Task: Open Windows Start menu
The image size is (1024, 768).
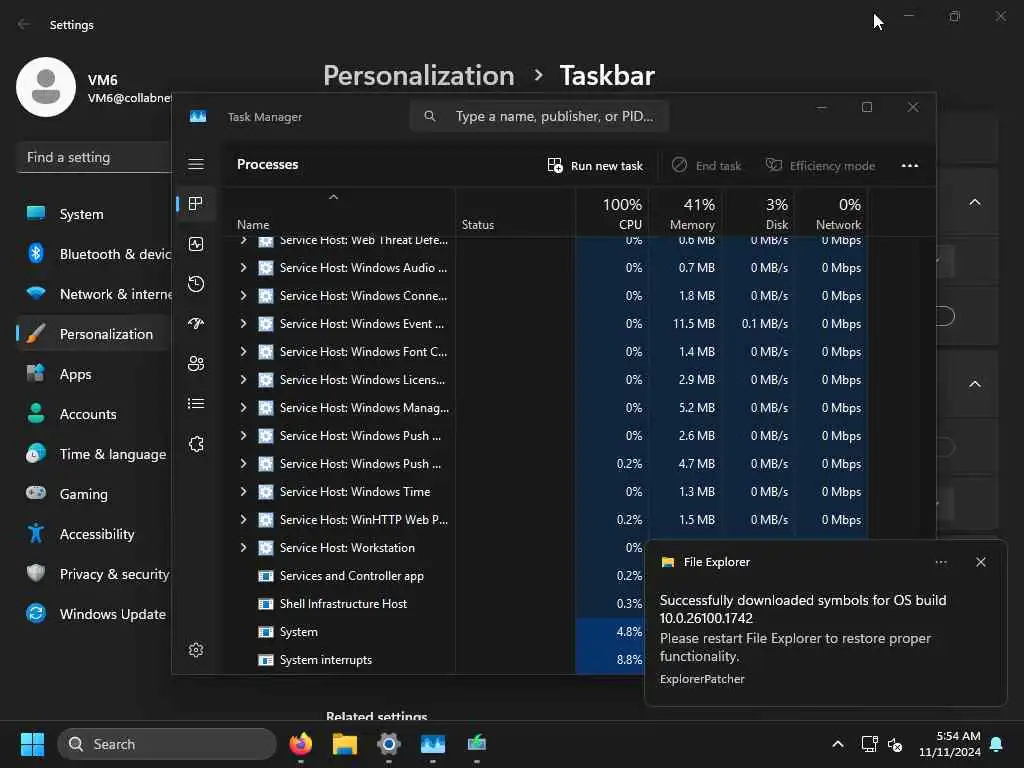Action: click(32, 744)
